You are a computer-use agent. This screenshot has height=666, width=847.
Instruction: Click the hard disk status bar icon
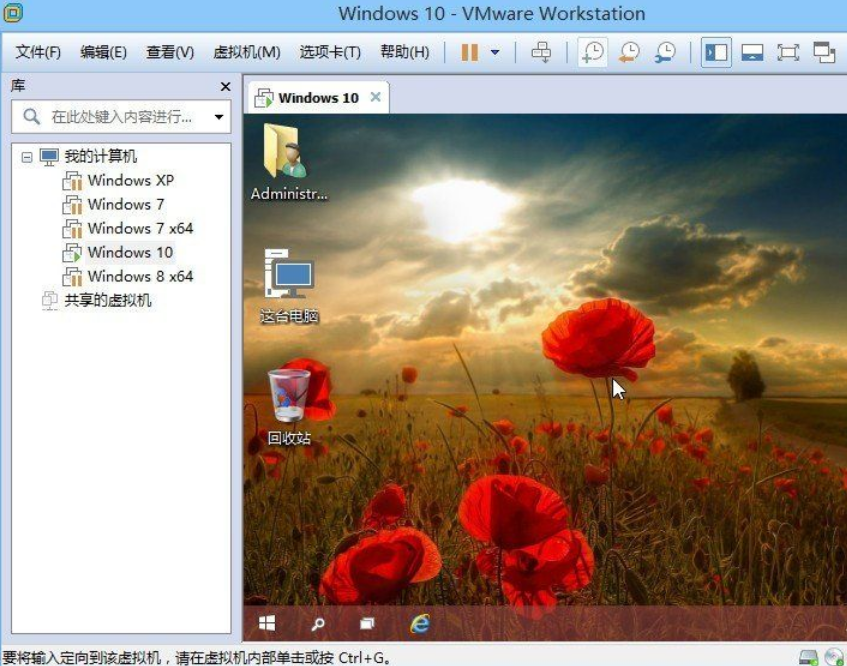[809, 657]
